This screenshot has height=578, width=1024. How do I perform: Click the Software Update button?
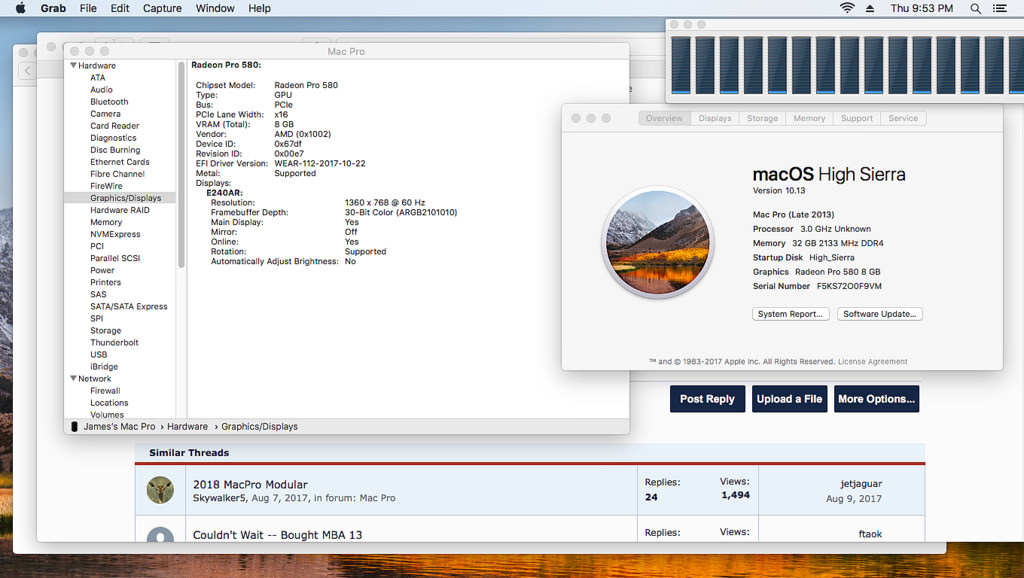click(880, 314)
